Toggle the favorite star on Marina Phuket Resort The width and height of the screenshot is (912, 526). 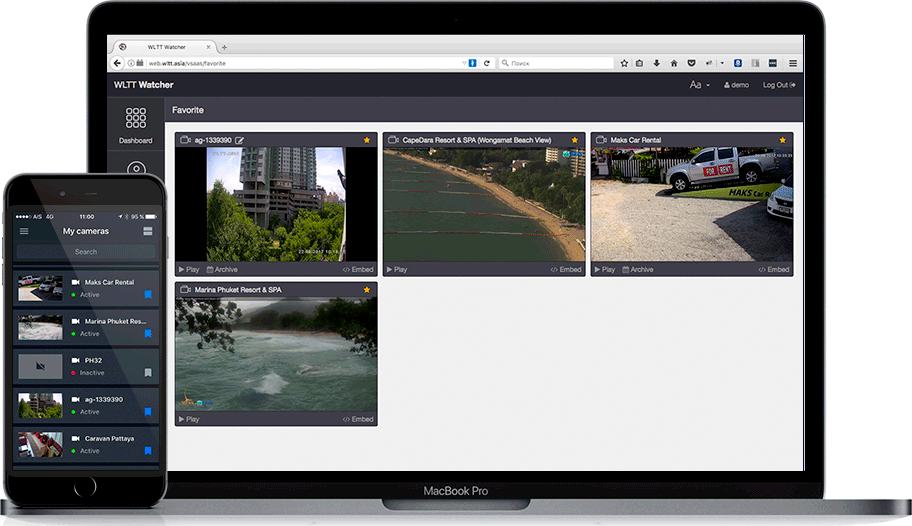(x=367, y=290)
